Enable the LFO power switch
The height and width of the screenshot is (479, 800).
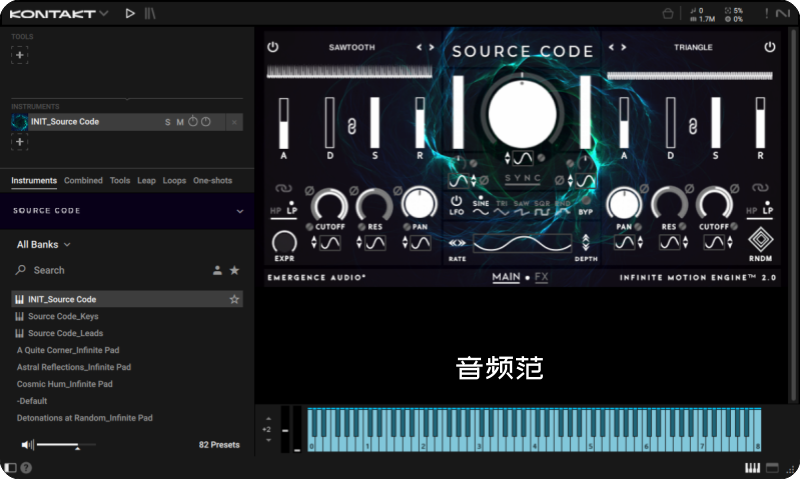point(457,200)
